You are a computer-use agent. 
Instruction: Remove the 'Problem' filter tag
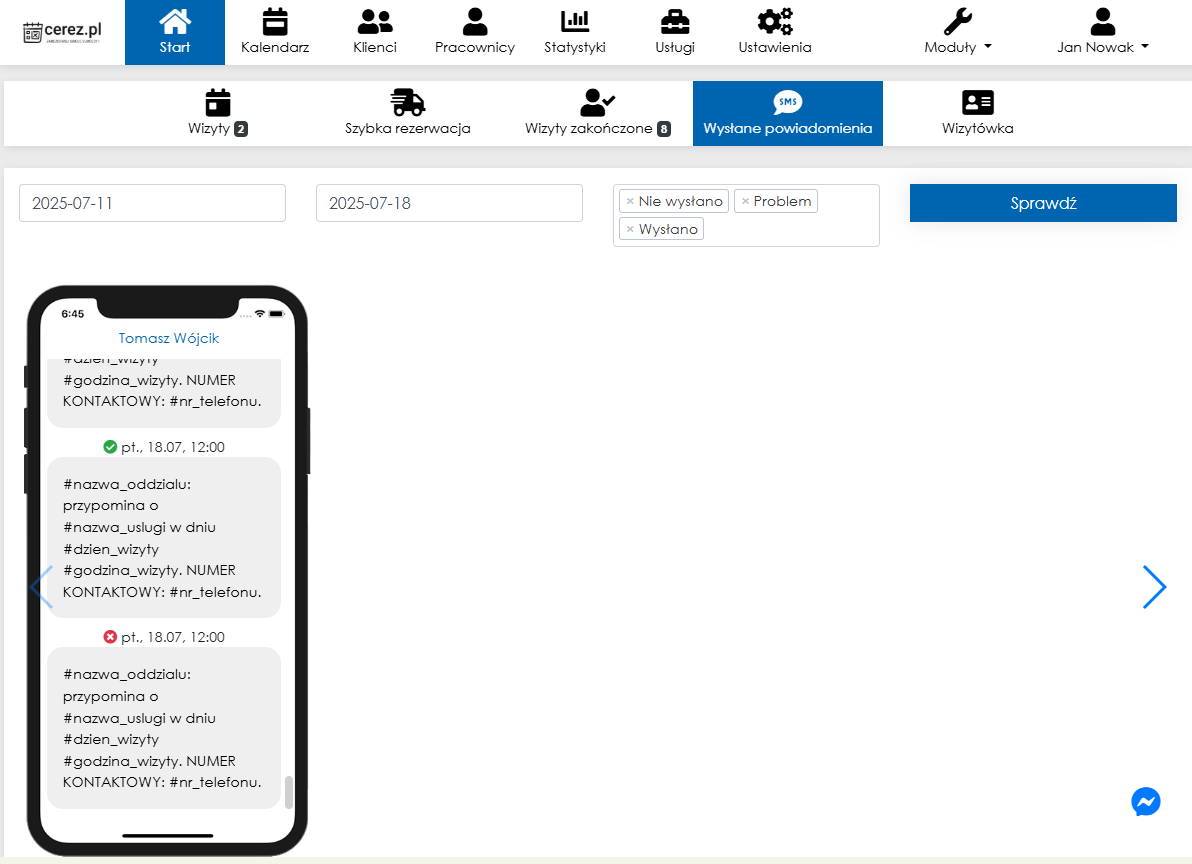(745, 202)
